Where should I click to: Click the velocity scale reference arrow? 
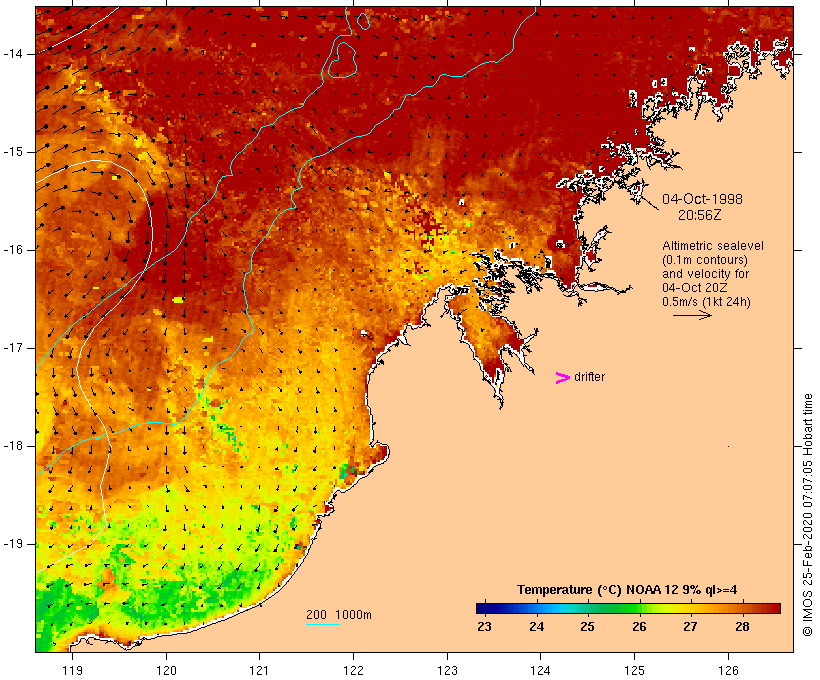click(x=692, y=315)
